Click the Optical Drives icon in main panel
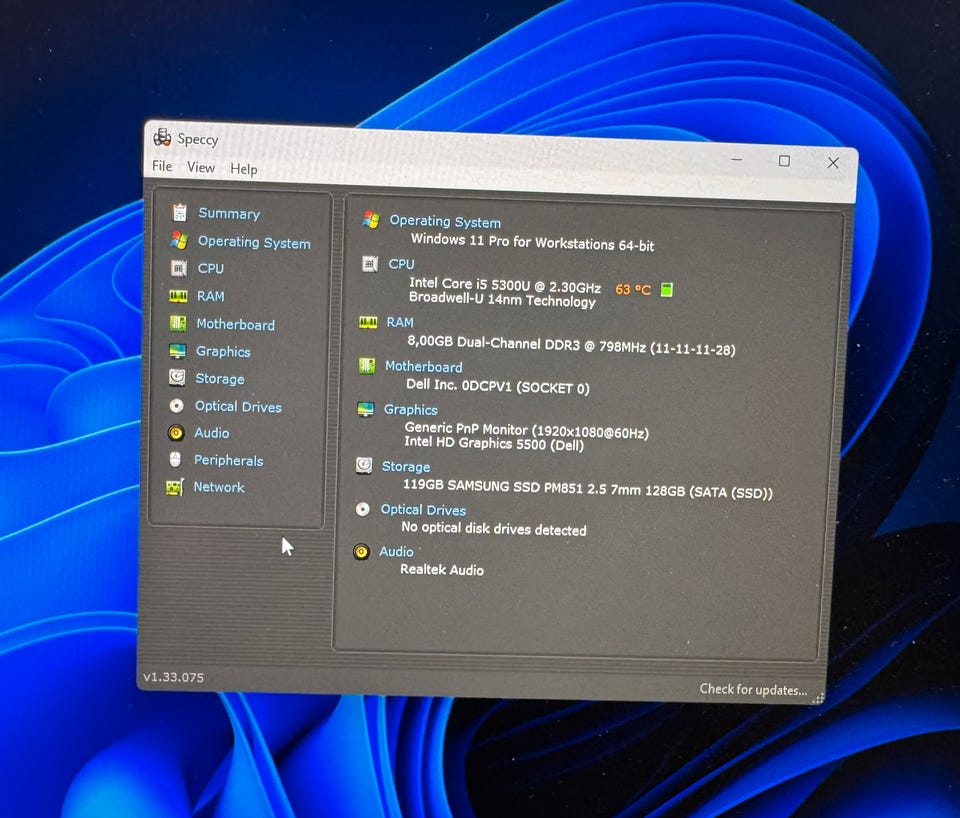The width and height of the screenshot is (960, 818). pos(362,509)
